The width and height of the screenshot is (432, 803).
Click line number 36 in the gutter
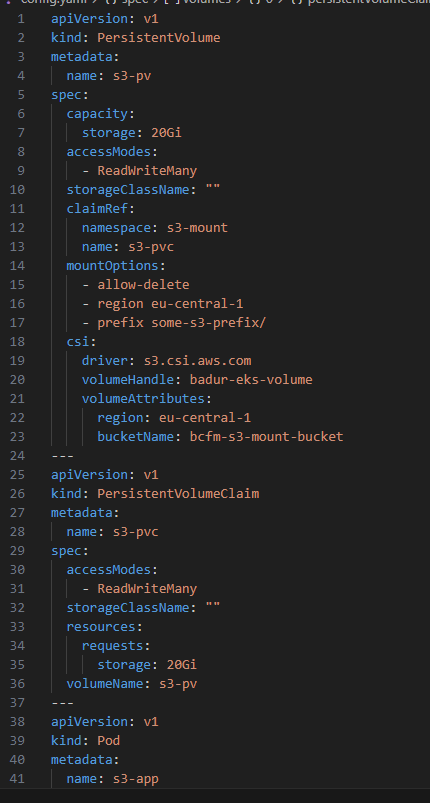[x=17, y=684]
